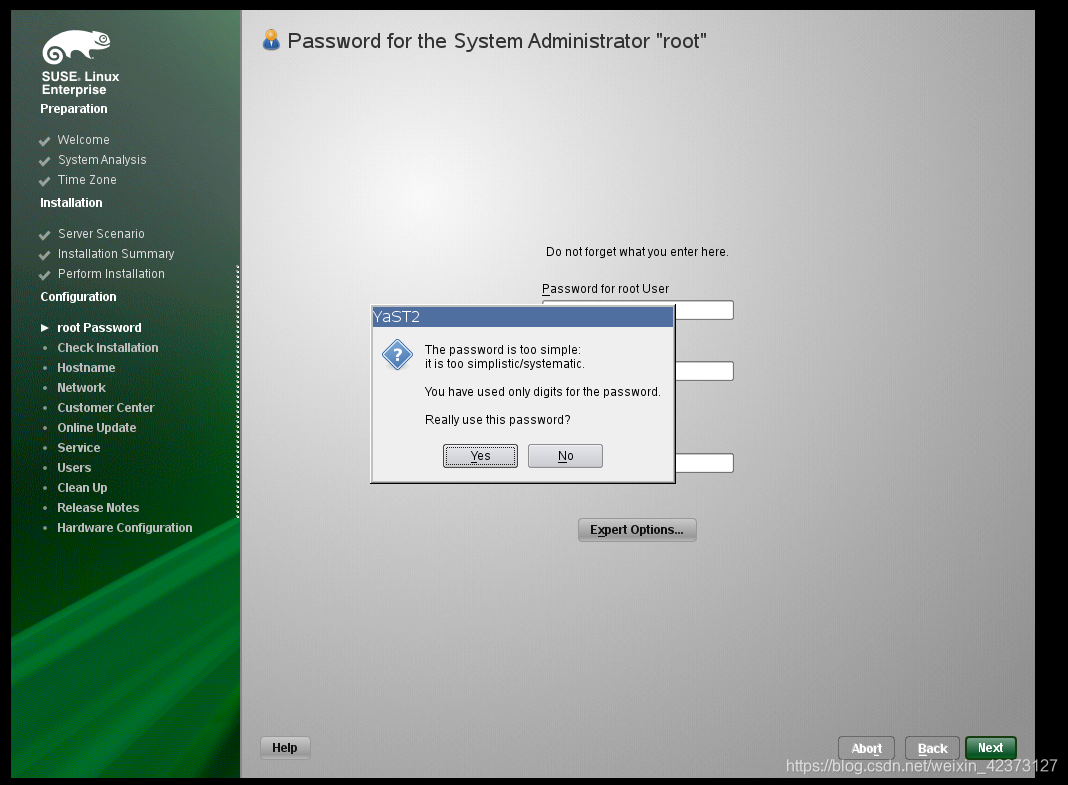The width and height of the screenshot is (1068, 785).
Task: Select Check Installation step
Action: [108, 347]
